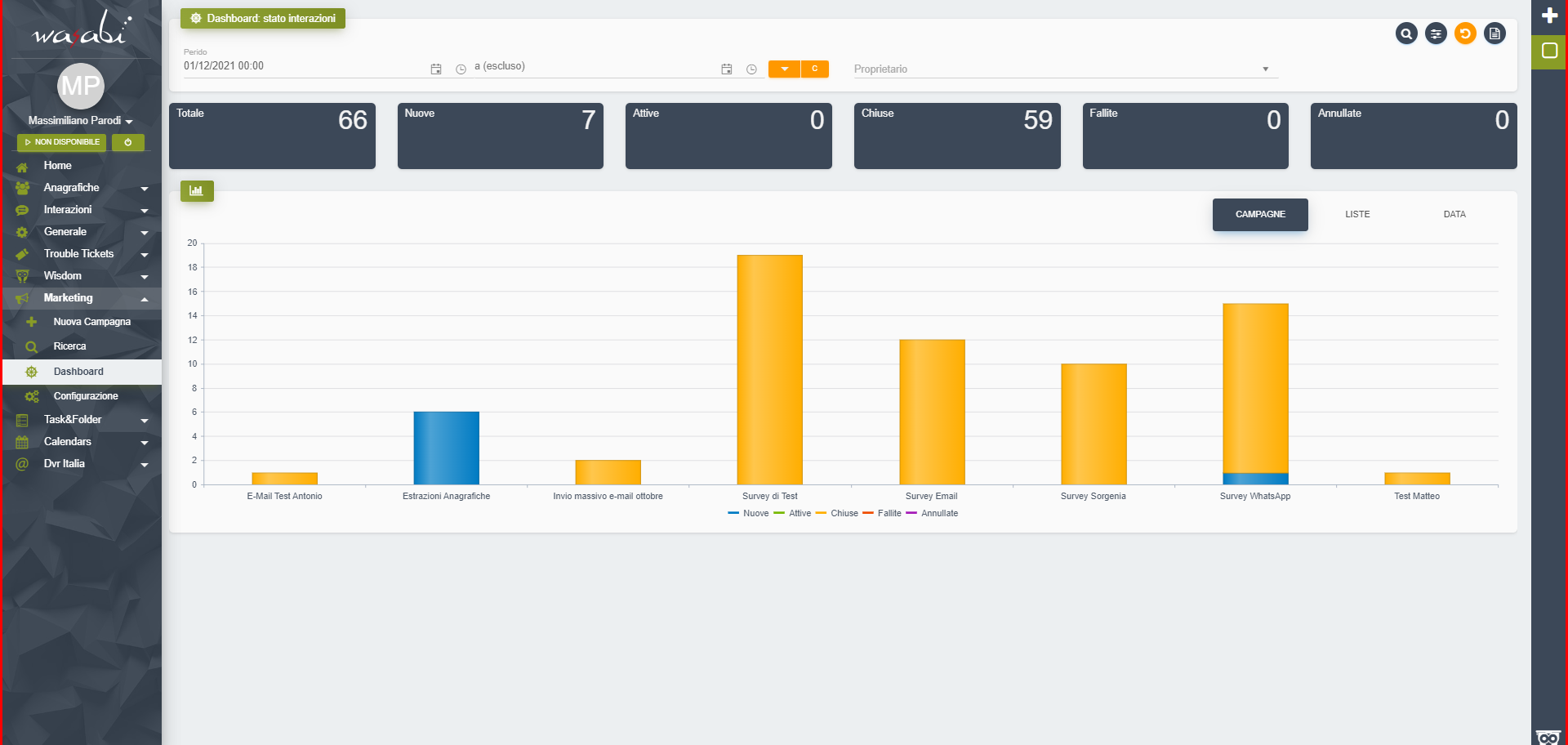Click the power icon under user name
The height and width of the screenshot is (745, 1568).
[x=128, y=142]
